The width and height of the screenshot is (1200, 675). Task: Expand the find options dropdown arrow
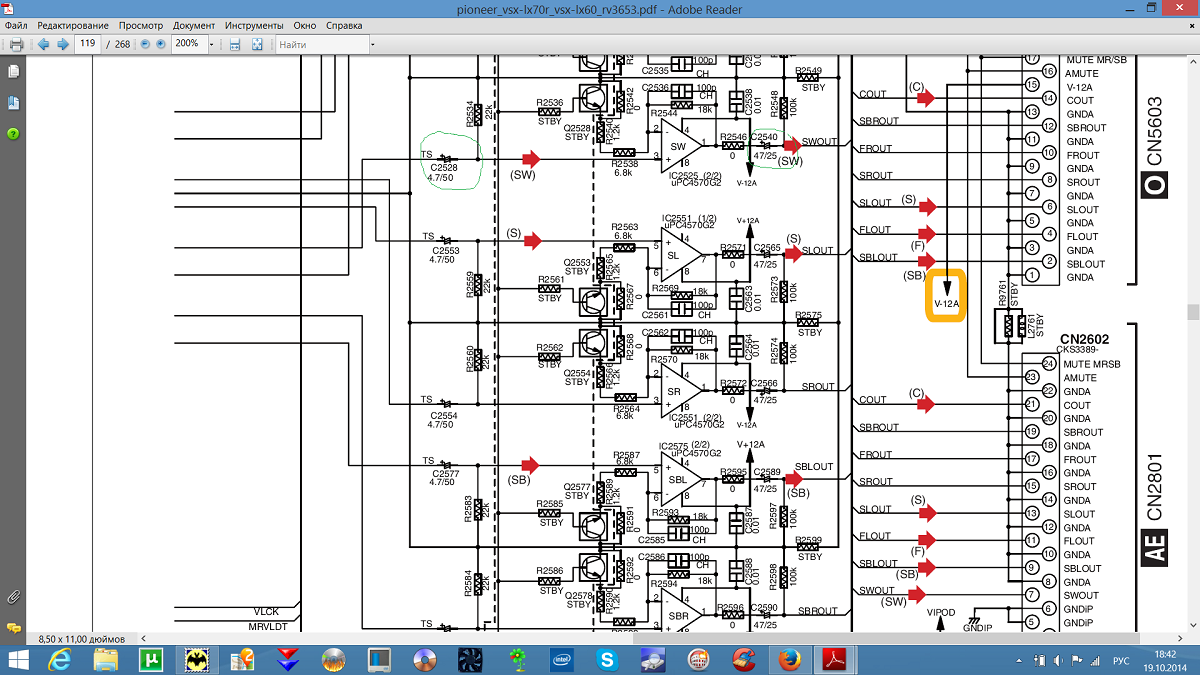(x=372, y=45)
